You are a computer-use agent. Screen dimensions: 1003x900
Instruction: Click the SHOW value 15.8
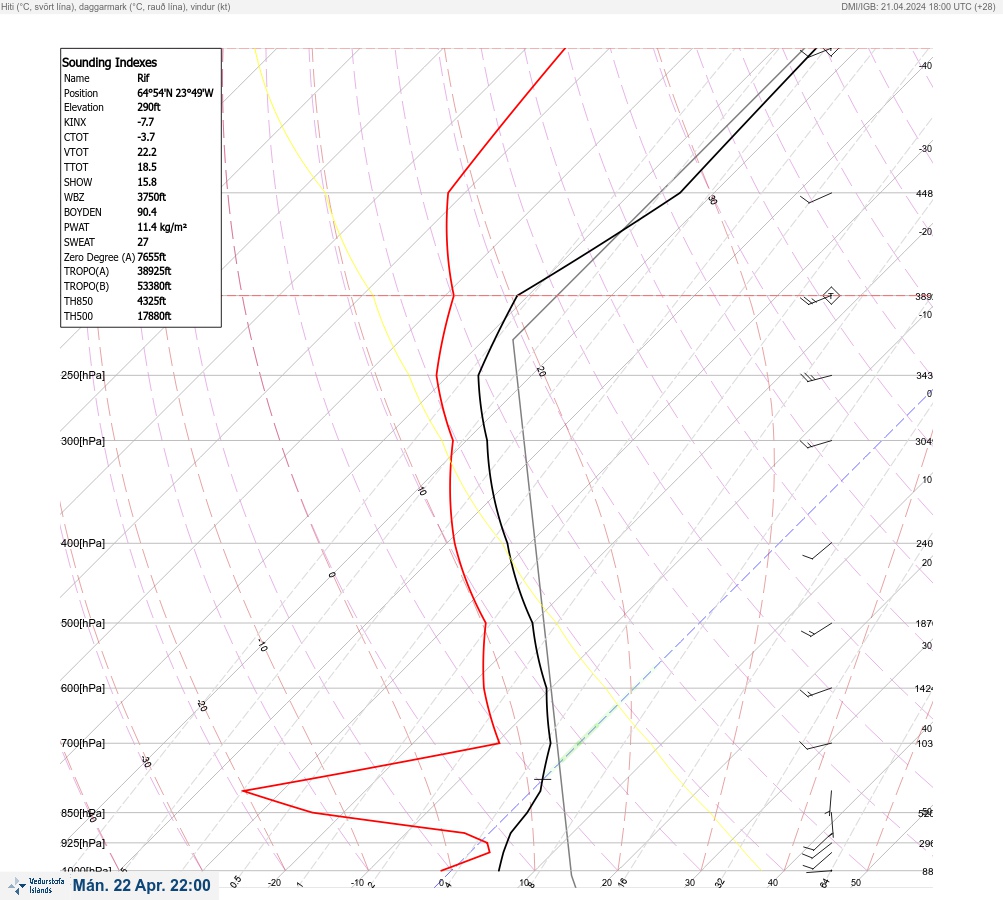[146, 182]
